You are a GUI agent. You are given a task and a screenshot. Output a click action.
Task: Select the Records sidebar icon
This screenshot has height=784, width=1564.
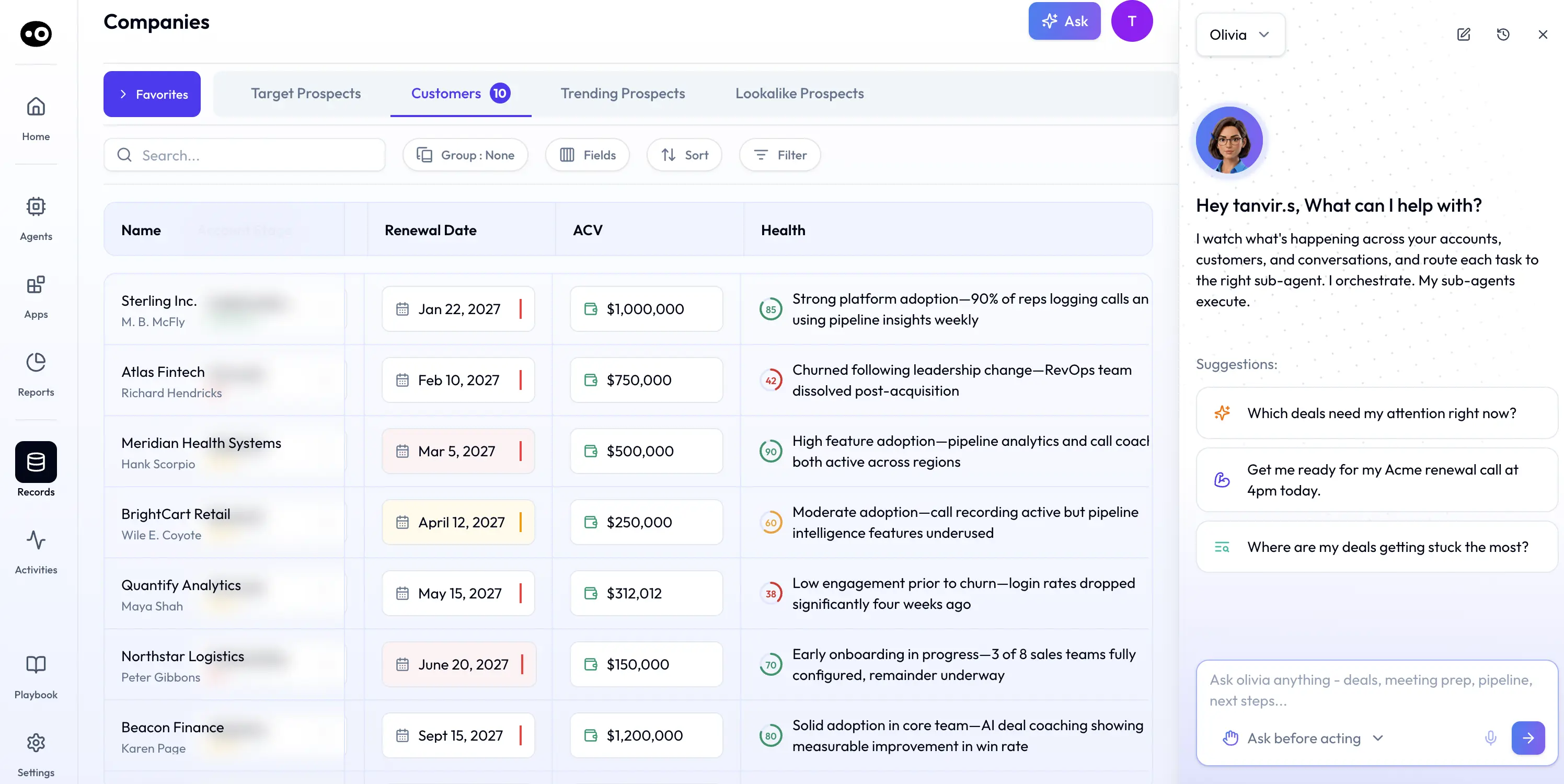(x=36, y=462)
